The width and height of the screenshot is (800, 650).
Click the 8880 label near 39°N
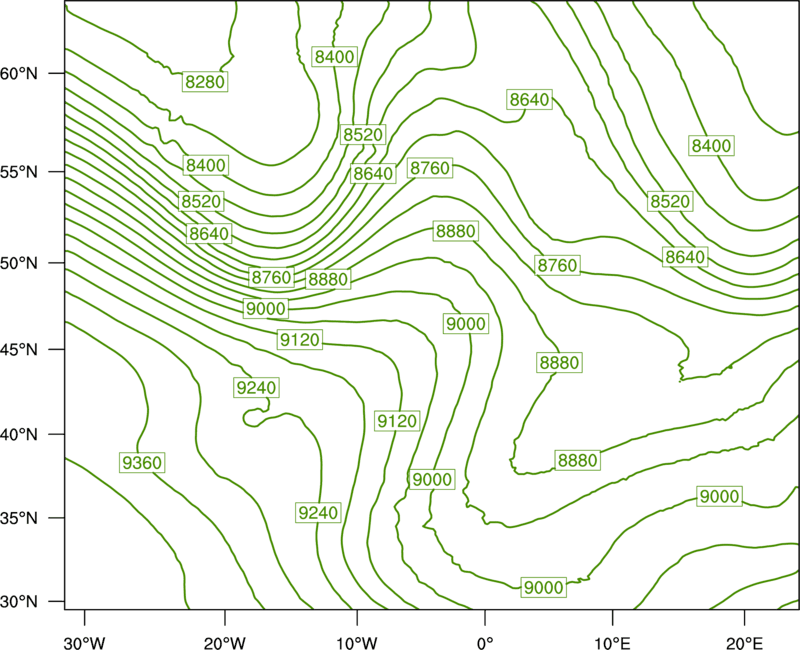(578, 460)
